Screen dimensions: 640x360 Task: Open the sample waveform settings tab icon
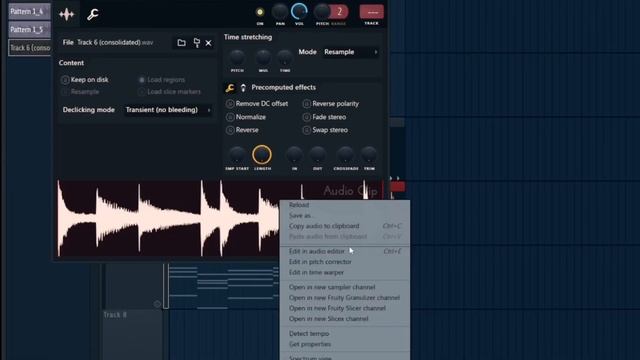click(67, 14)
